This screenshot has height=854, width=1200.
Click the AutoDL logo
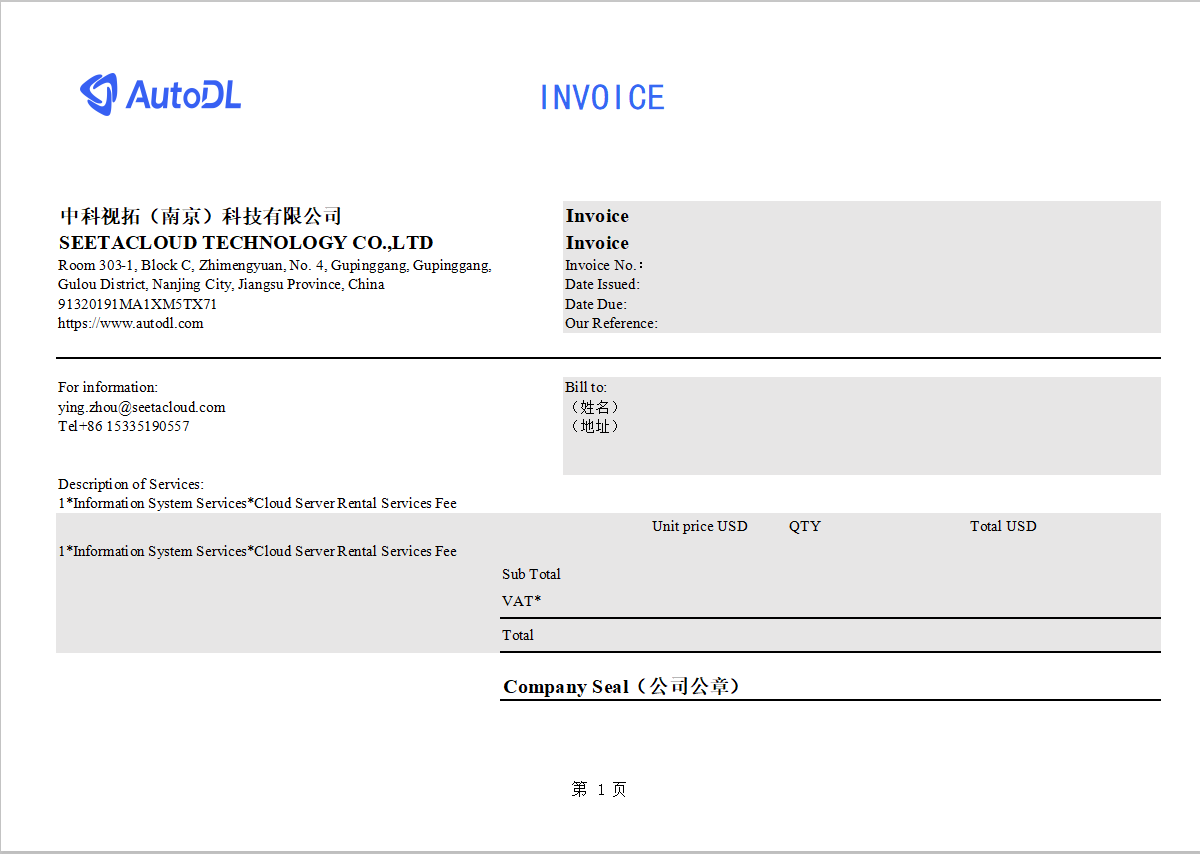click(160, 94)
